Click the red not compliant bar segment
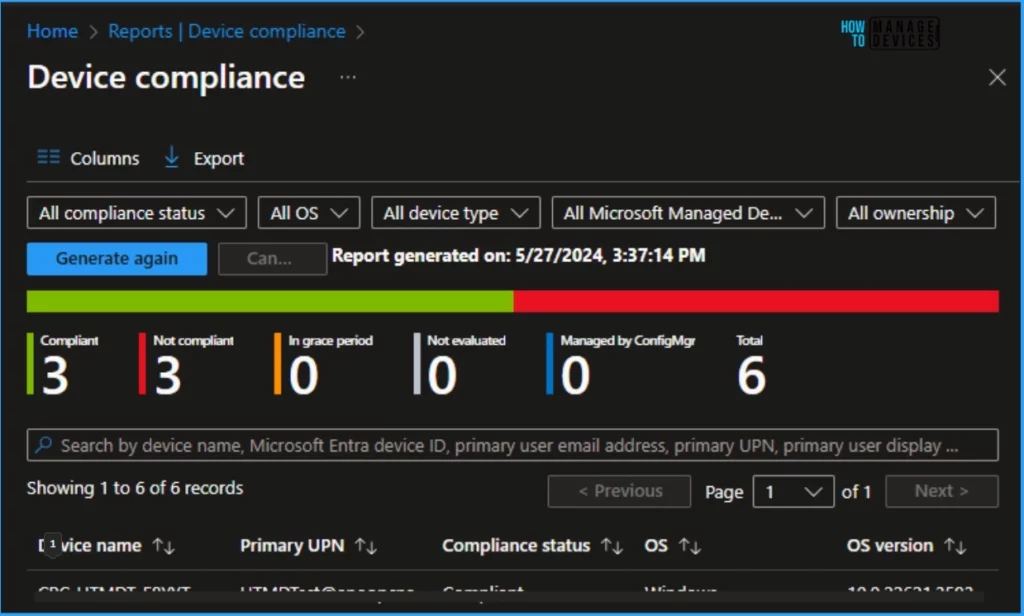The image size is (1024, 616). [x=756, y=301]
